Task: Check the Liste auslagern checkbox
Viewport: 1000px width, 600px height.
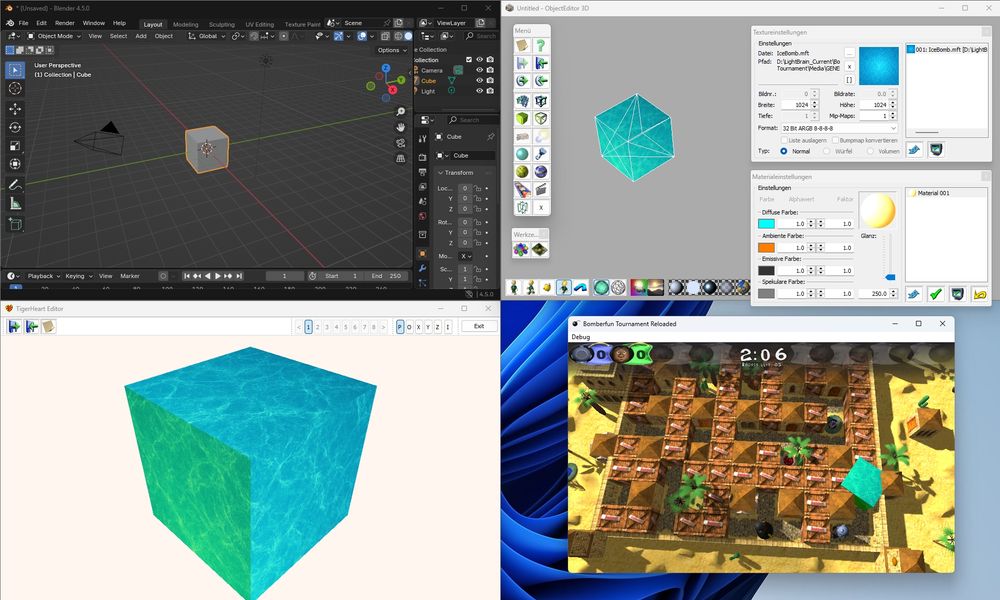Action: 784,140
